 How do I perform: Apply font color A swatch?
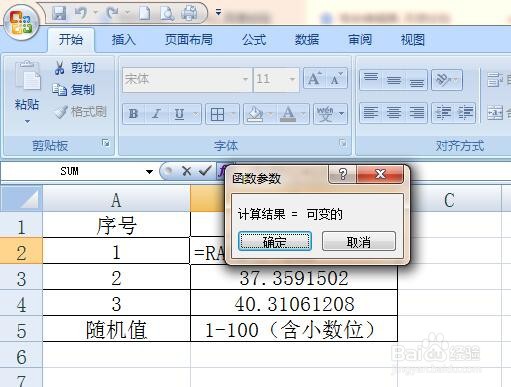pyautogui.click(x=288, y=114)
